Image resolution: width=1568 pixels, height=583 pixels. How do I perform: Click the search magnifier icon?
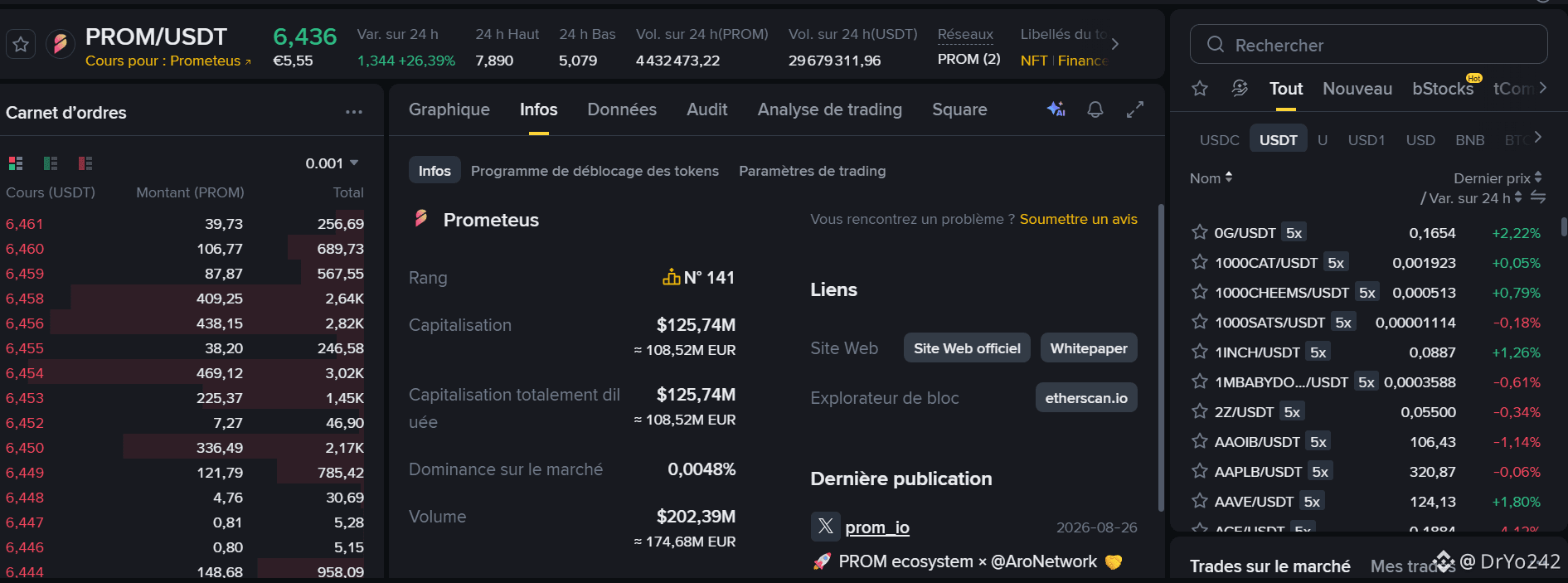click(x=1216, y=45)
